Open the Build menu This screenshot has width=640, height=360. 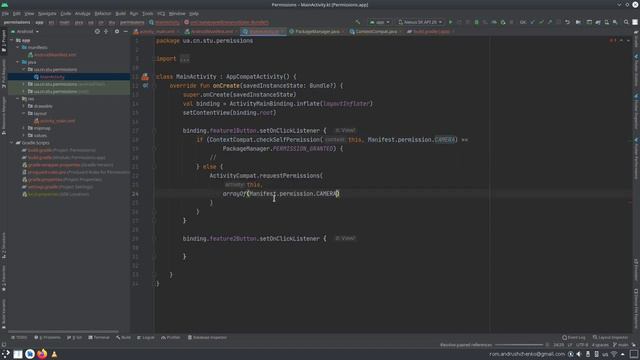[120, 13]
